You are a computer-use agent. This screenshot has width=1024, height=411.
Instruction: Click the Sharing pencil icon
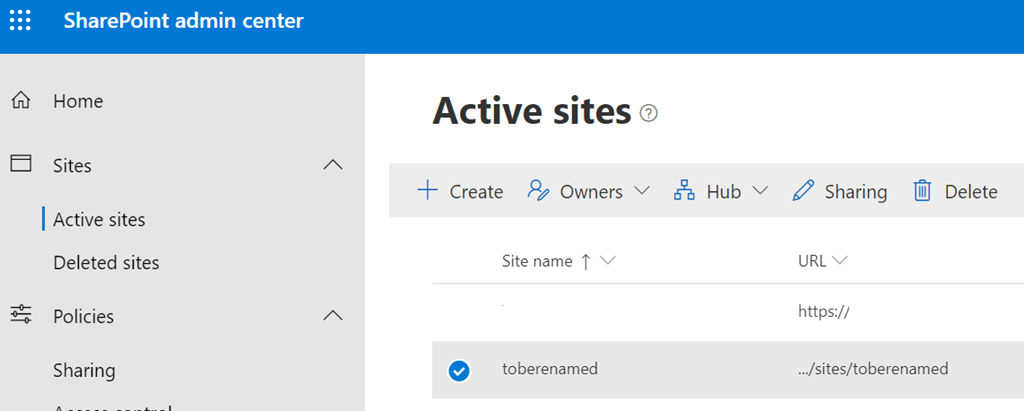(803, 191)
